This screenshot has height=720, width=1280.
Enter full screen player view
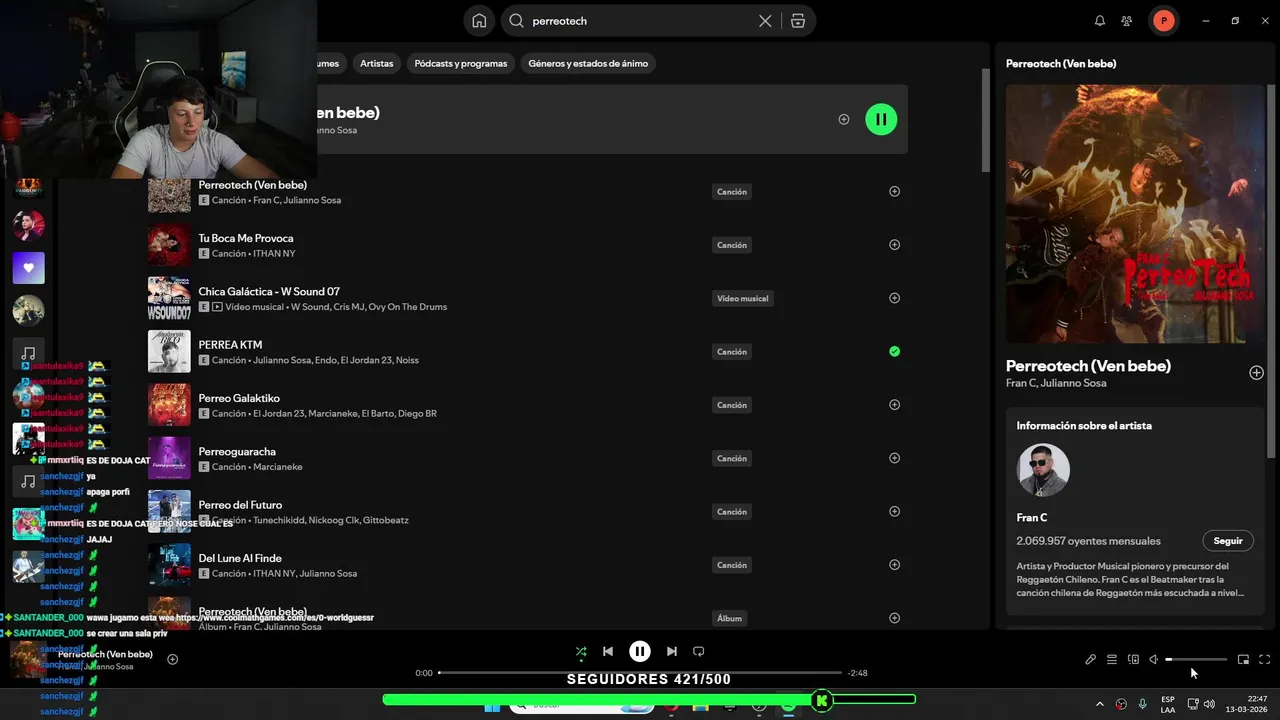[1264, 660]
